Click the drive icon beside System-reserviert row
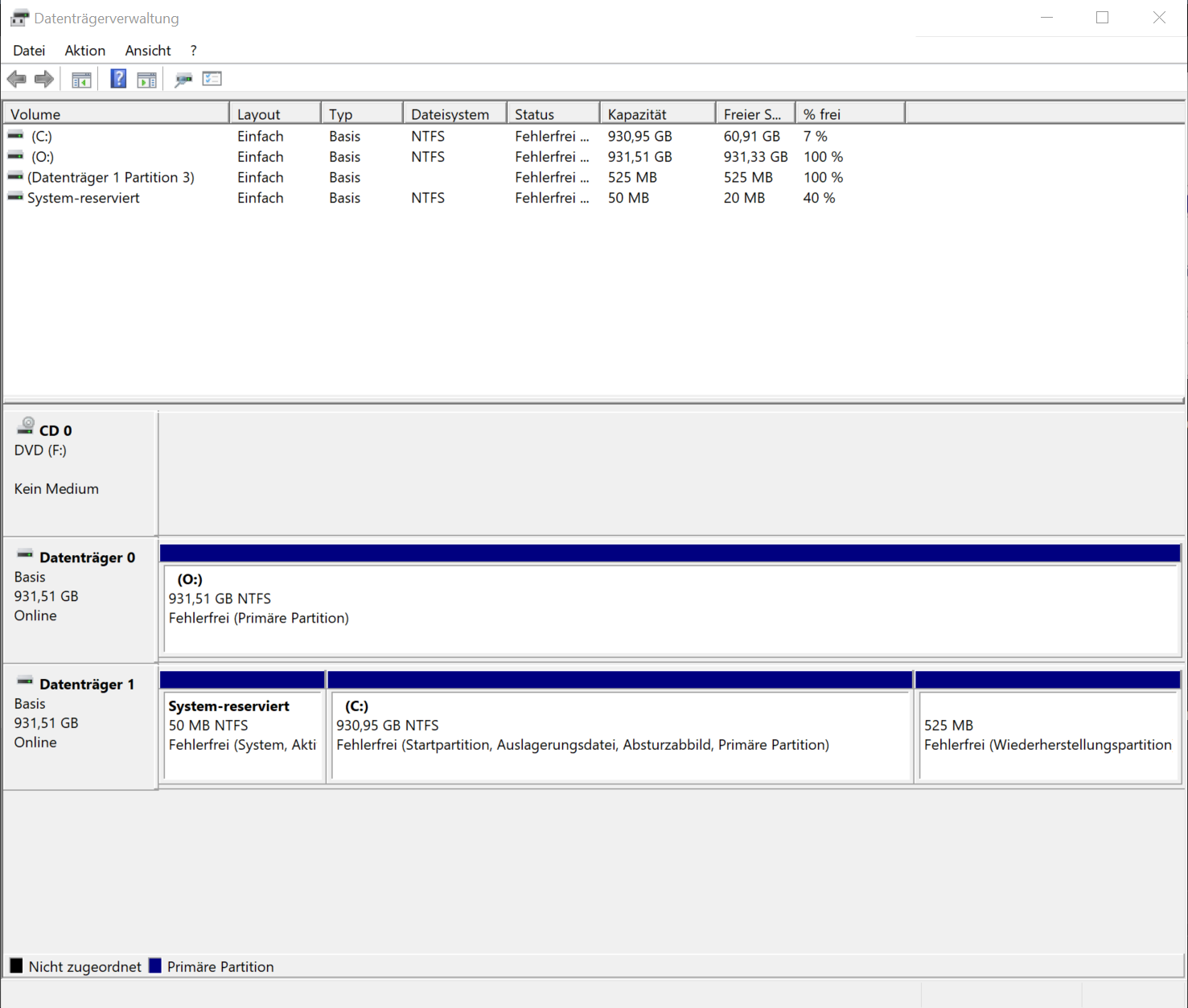 (15, 197)
